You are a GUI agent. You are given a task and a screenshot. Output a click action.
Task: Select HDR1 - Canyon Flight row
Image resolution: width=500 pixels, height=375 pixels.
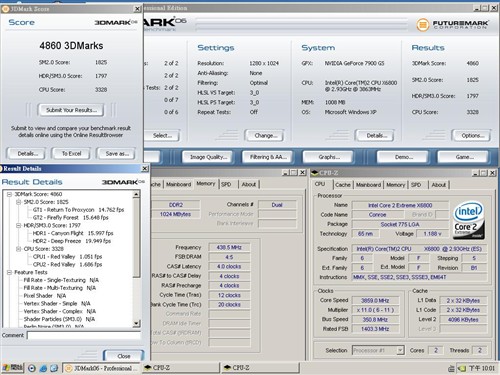73,233
